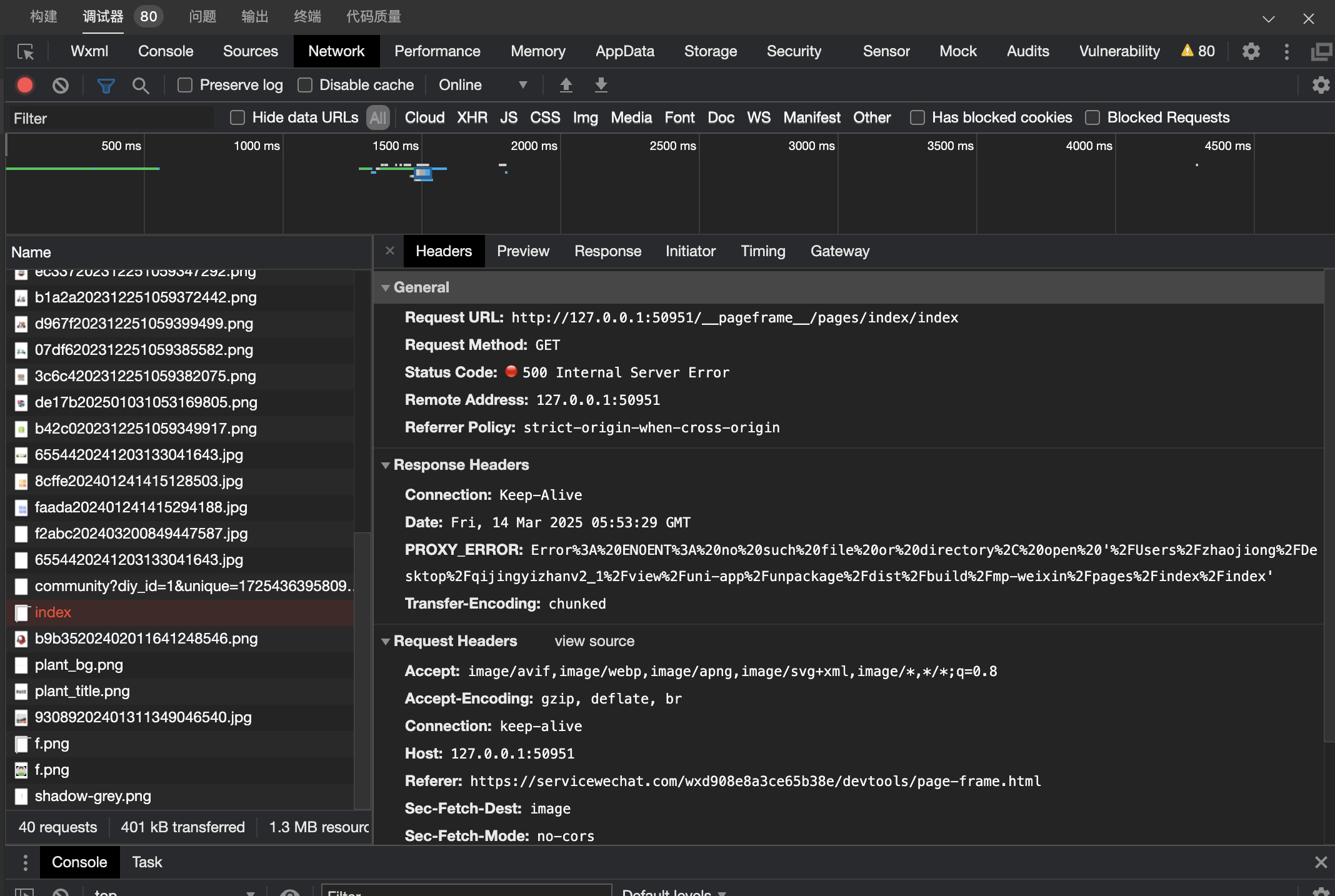Open the Online throttling dropdown
Viewport: 1335px width, 896px height.
pos(483,85)
